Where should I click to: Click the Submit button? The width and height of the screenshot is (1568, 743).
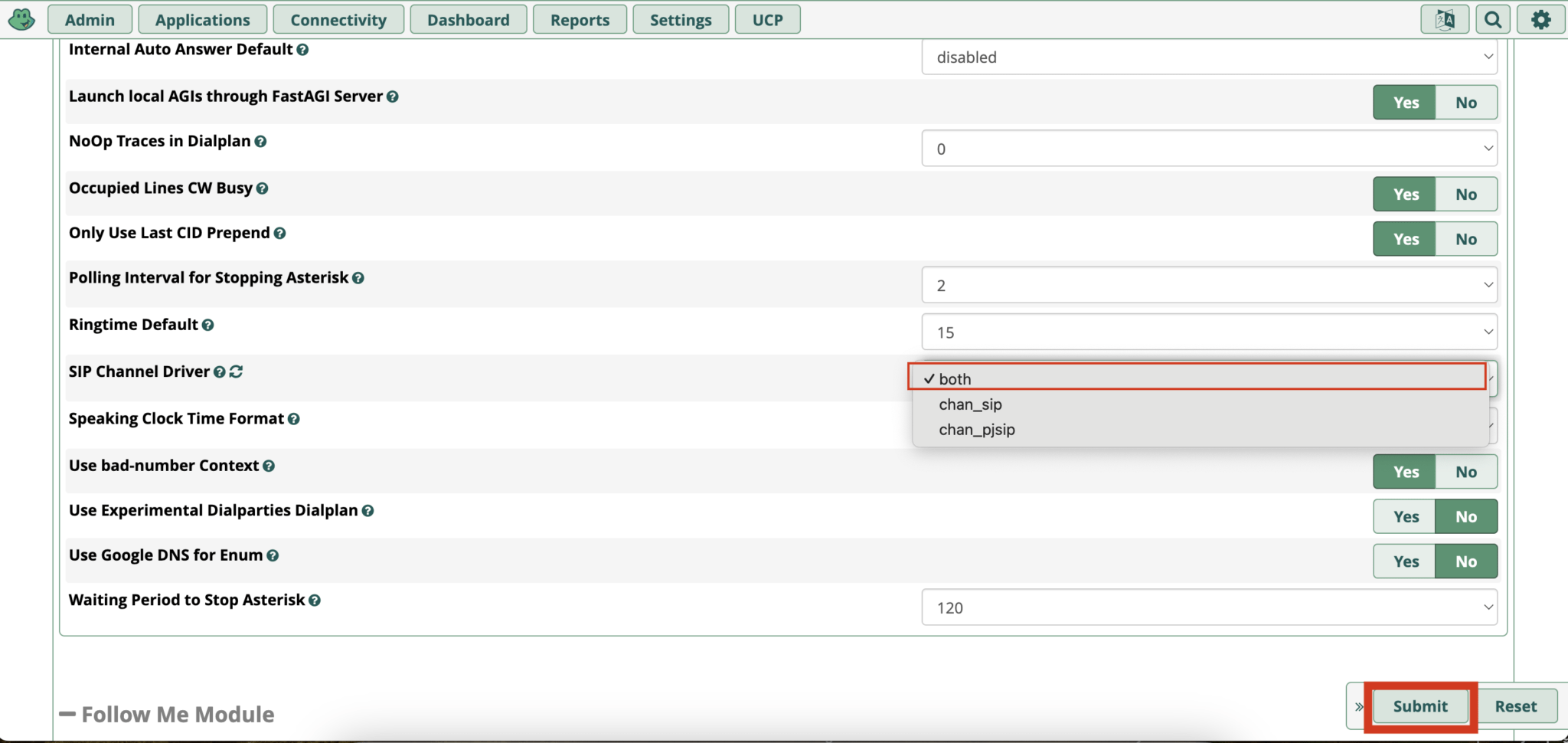tap(1419, 706)
